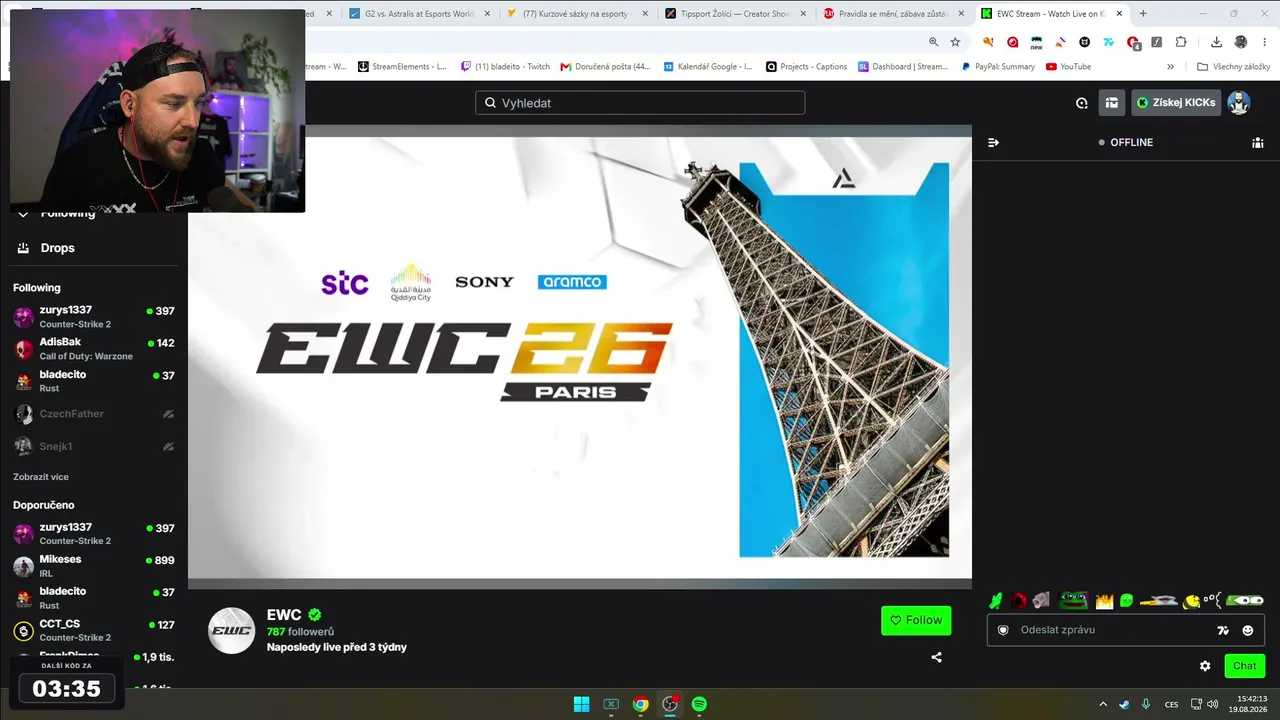Expand the following list with Zobrazit více
The height and width of the screenshot is (720, 1280).
[x=41, y=477]
